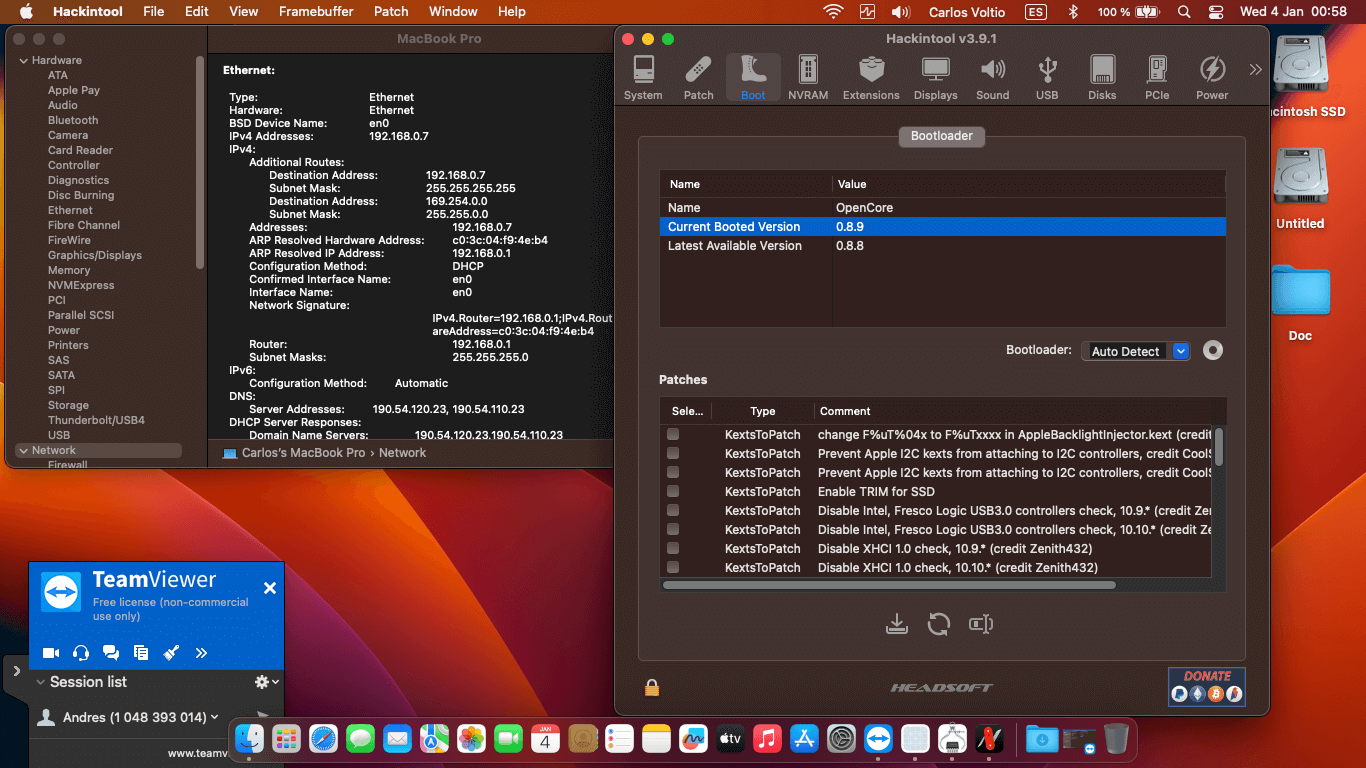Select the Current Booted Version row
Image resolution: width=1366 pixels, height=768 pixels.
point(942,227)
